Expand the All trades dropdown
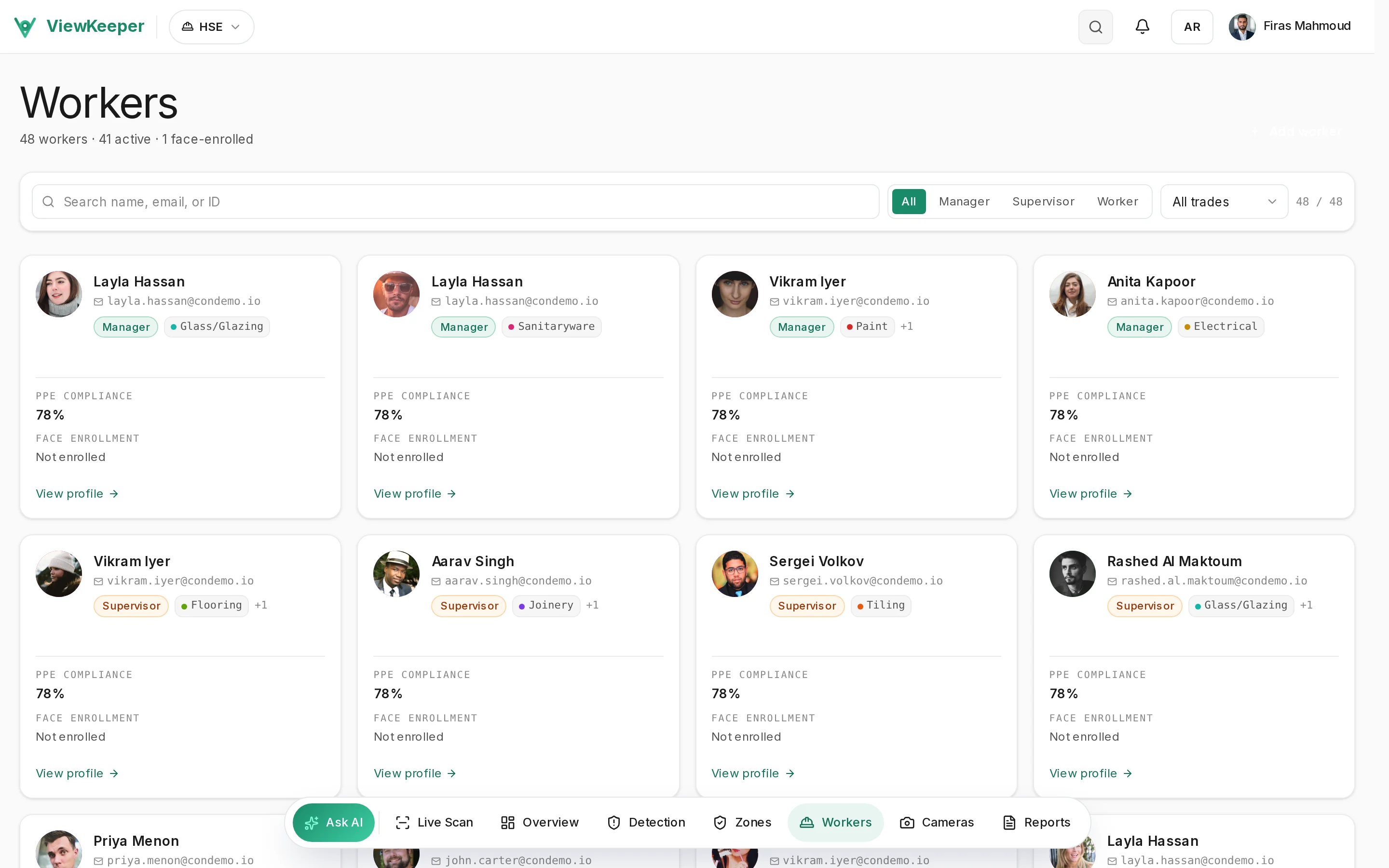The image size is (1389, 868). (1224, 202)
